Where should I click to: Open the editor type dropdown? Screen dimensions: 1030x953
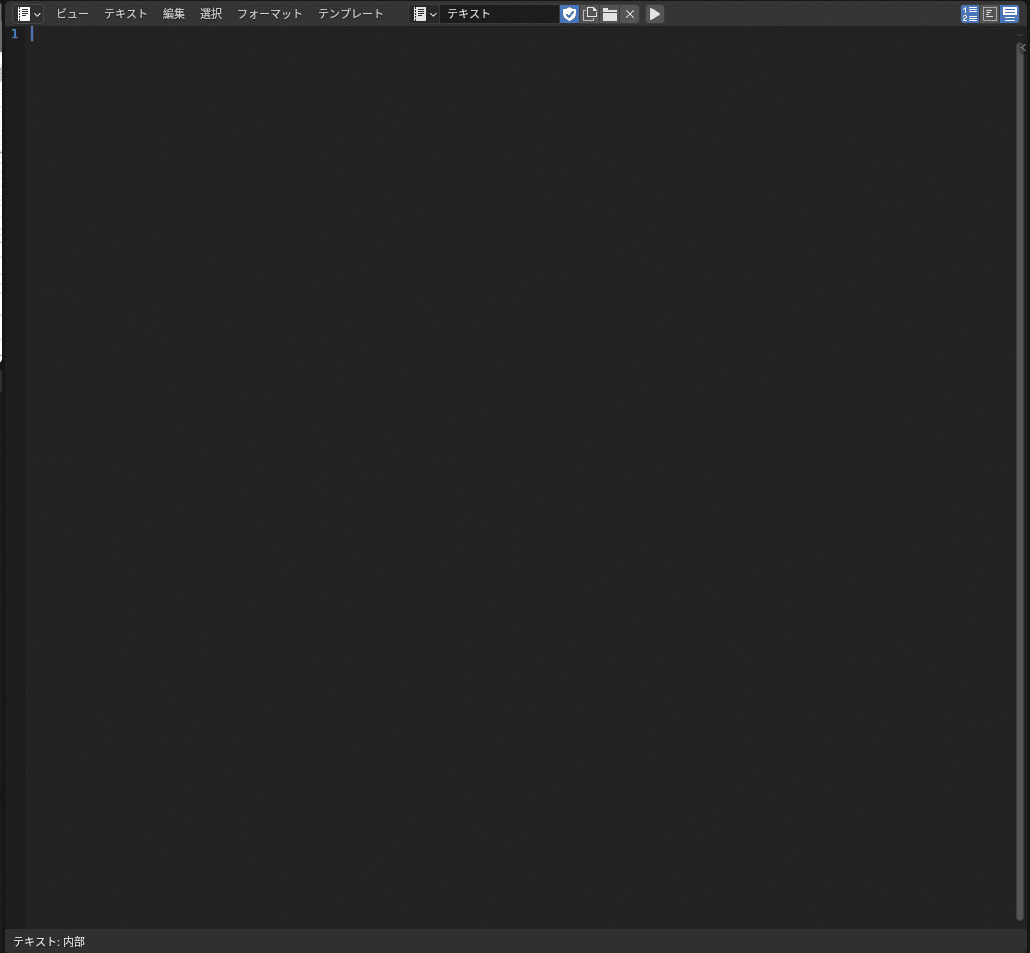pyautogui.click(x=28, y=14)
